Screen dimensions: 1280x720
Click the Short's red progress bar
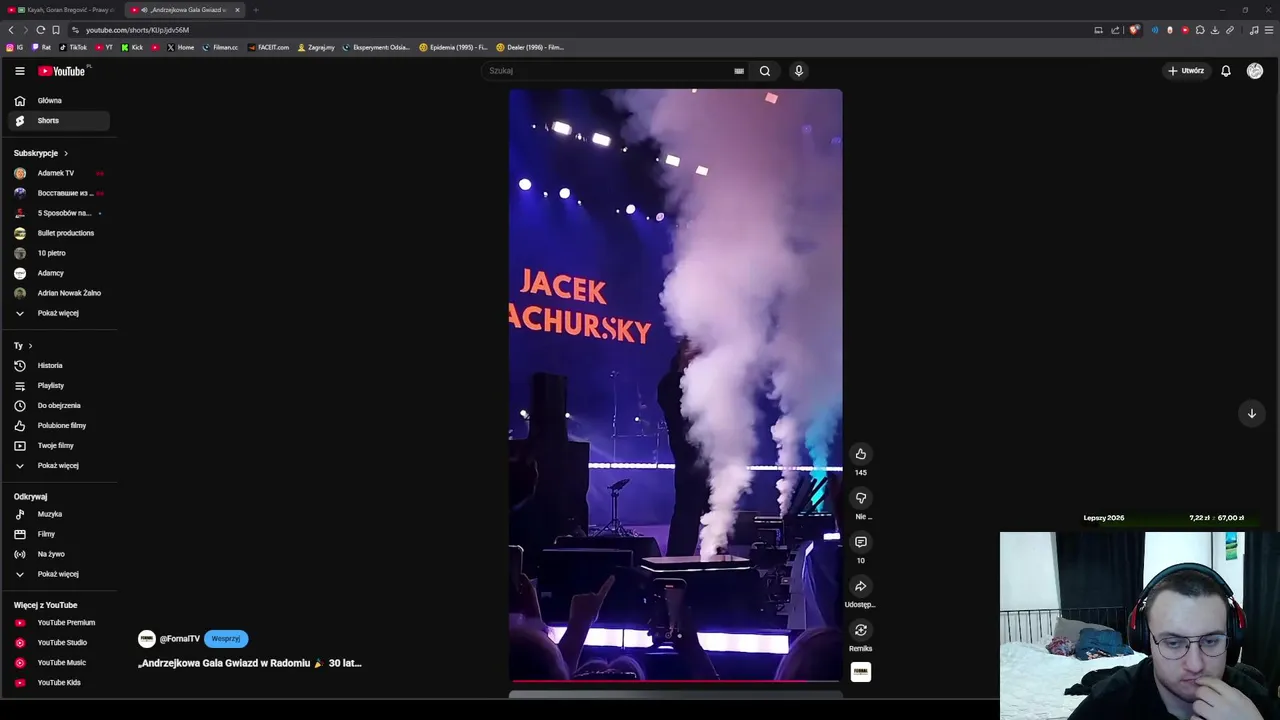click(675, 681)
